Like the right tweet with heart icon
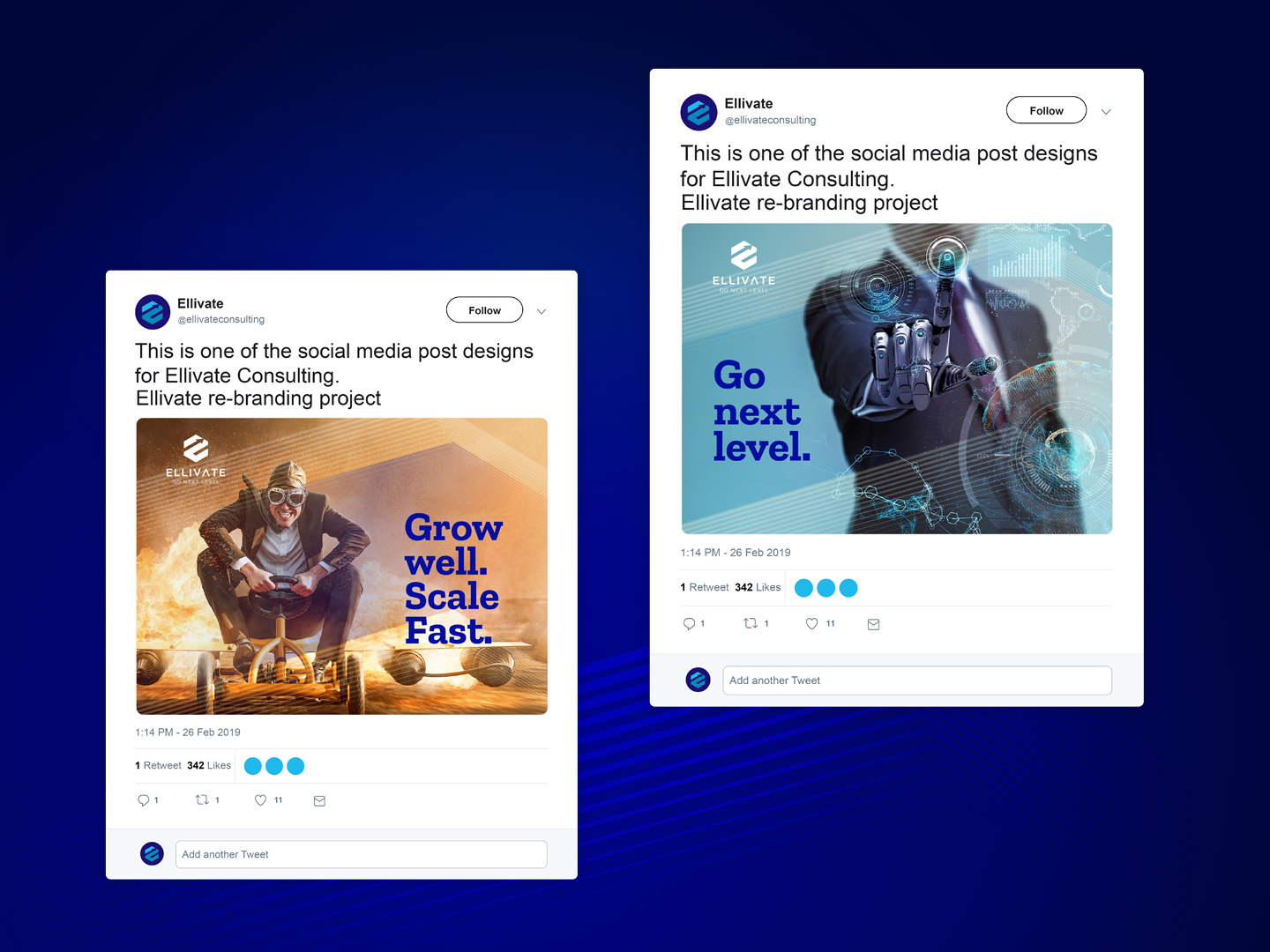Screen dimensions: 1270x952 812,624
